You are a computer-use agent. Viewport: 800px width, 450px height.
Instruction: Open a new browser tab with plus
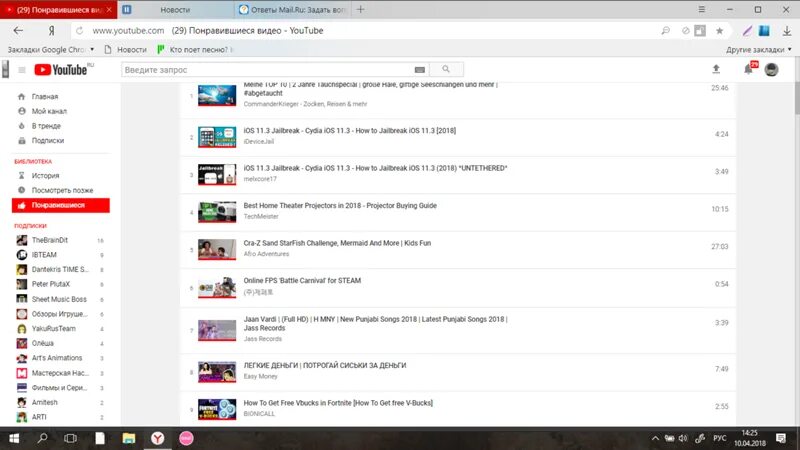pos(360,9)
